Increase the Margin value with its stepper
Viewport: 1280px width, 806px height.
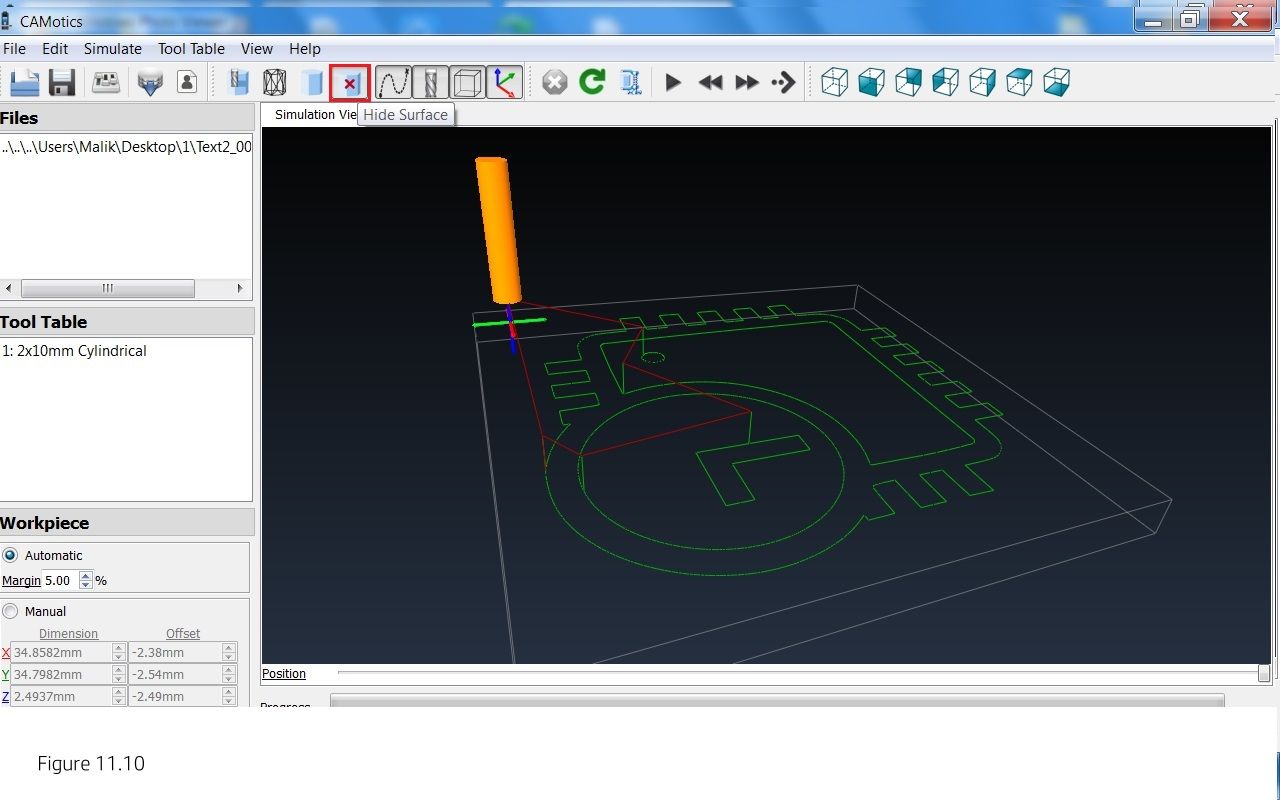85,575
